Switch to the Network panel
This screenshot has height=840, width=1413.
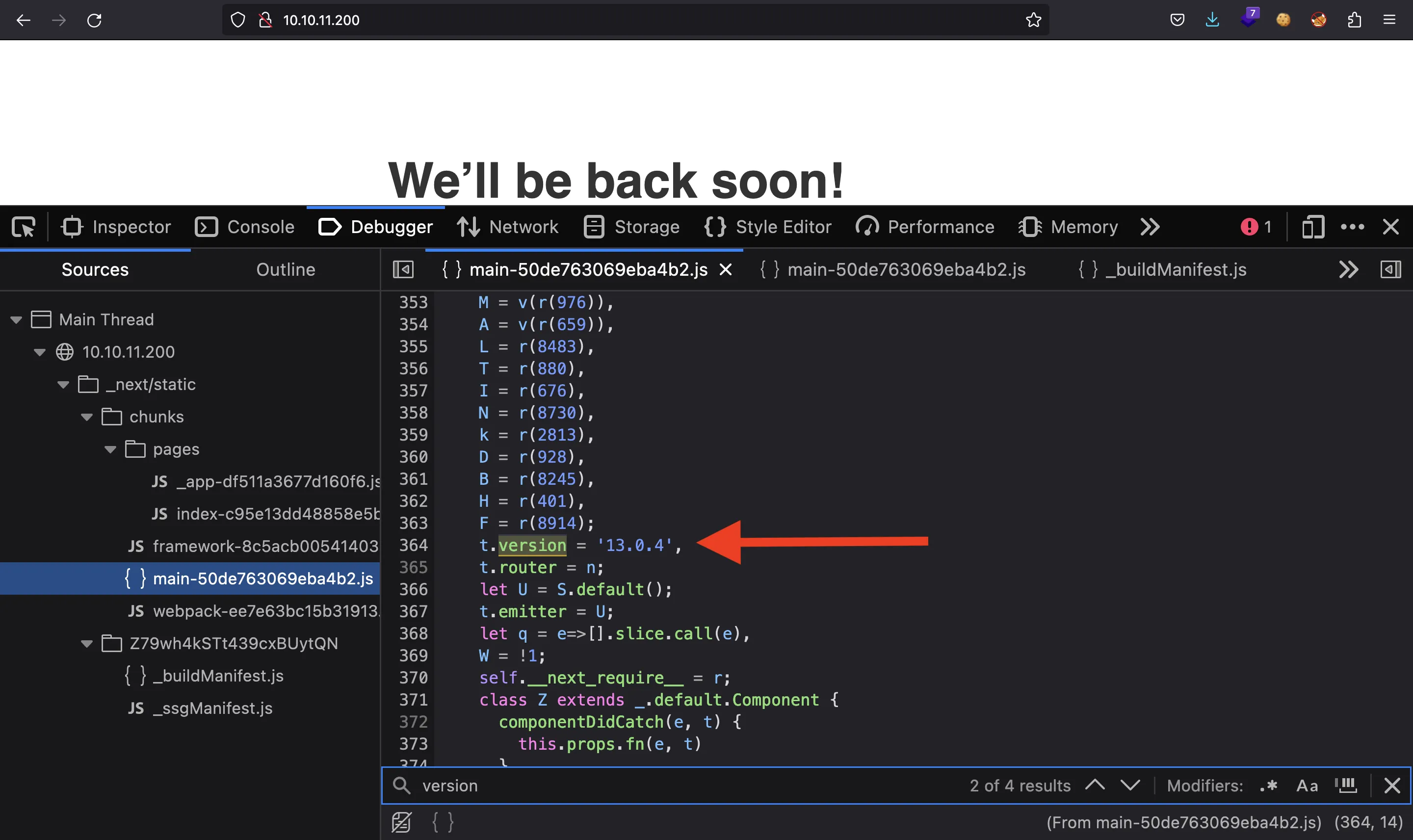coord(508,227)
